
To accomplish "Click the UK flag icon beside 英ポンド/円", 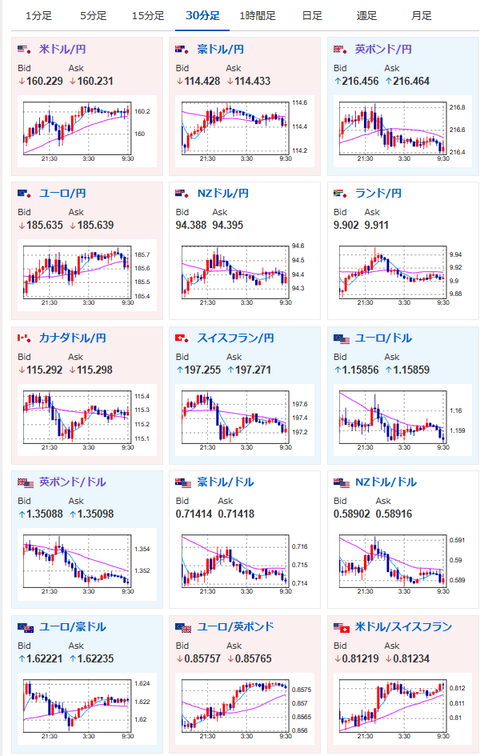I will click(x=341, y=49).
